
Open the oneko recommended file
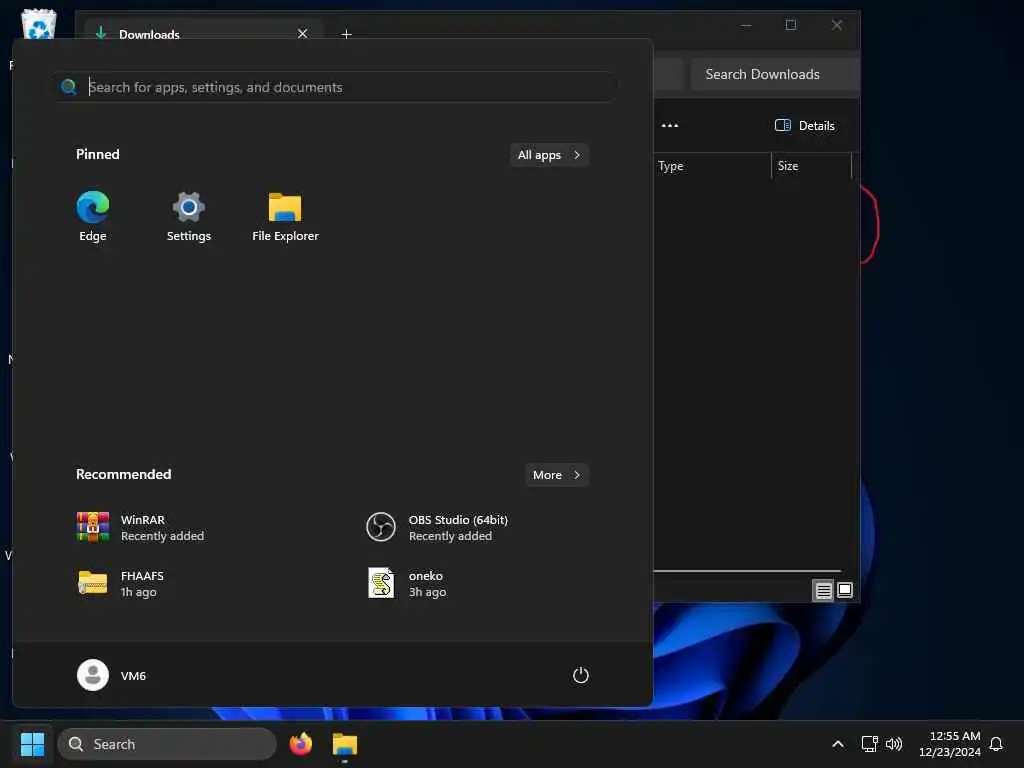pos(406,583)
